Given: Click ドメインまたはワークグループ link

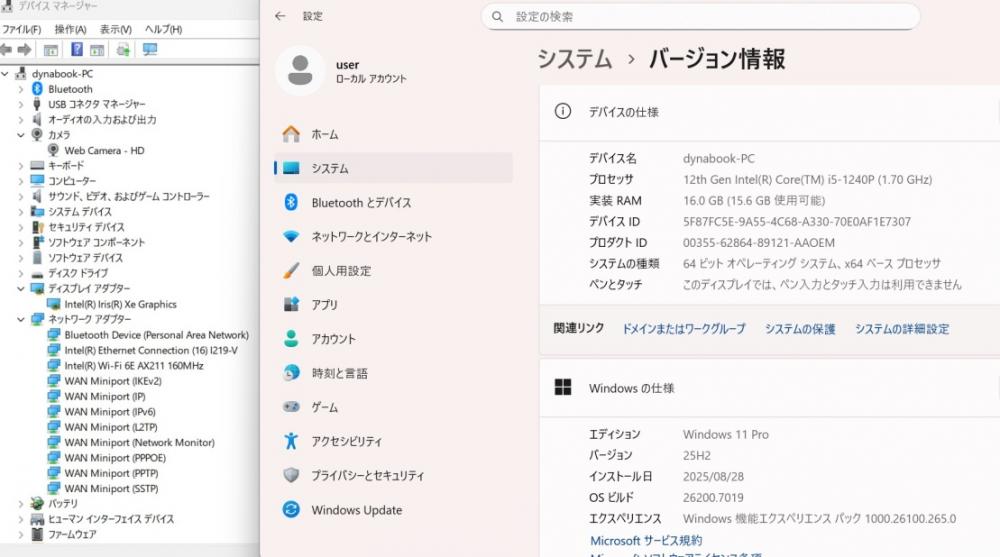Looking at the screenshot, I should (684, 329).
